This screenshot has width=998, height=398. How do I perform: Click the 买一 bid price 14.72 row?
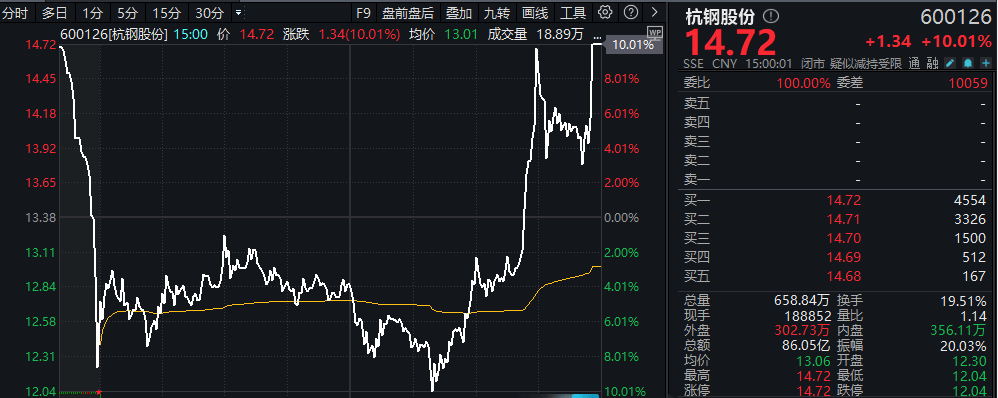click(837, 201)
